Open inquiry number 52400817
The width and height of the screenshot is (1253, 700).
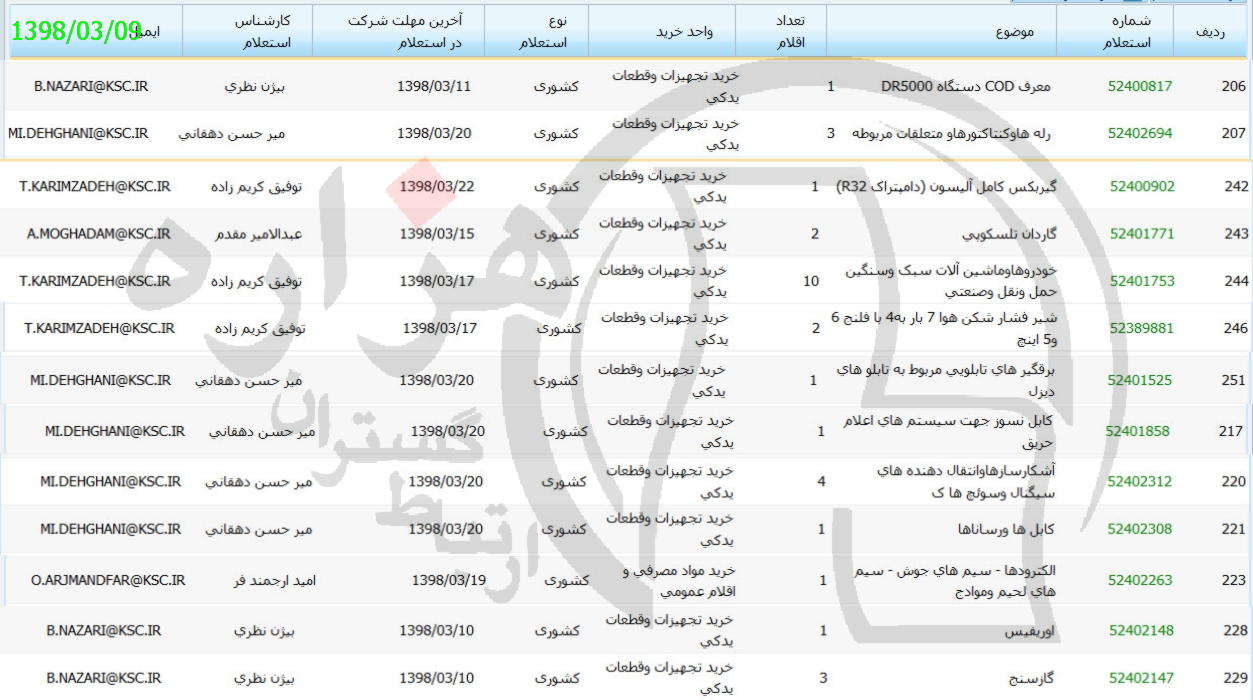(1140, 86)
